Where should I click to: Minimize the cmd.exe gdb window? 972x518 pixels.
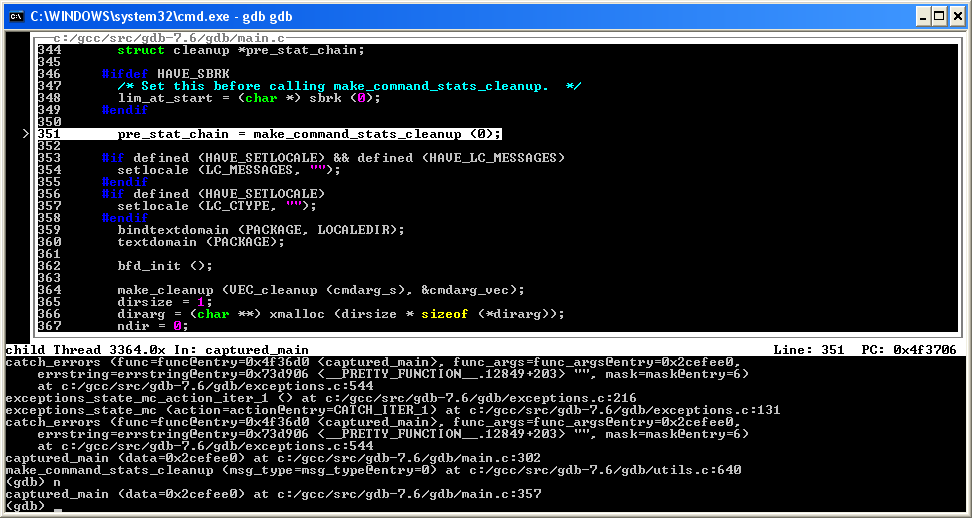click(x=923, y=17)
